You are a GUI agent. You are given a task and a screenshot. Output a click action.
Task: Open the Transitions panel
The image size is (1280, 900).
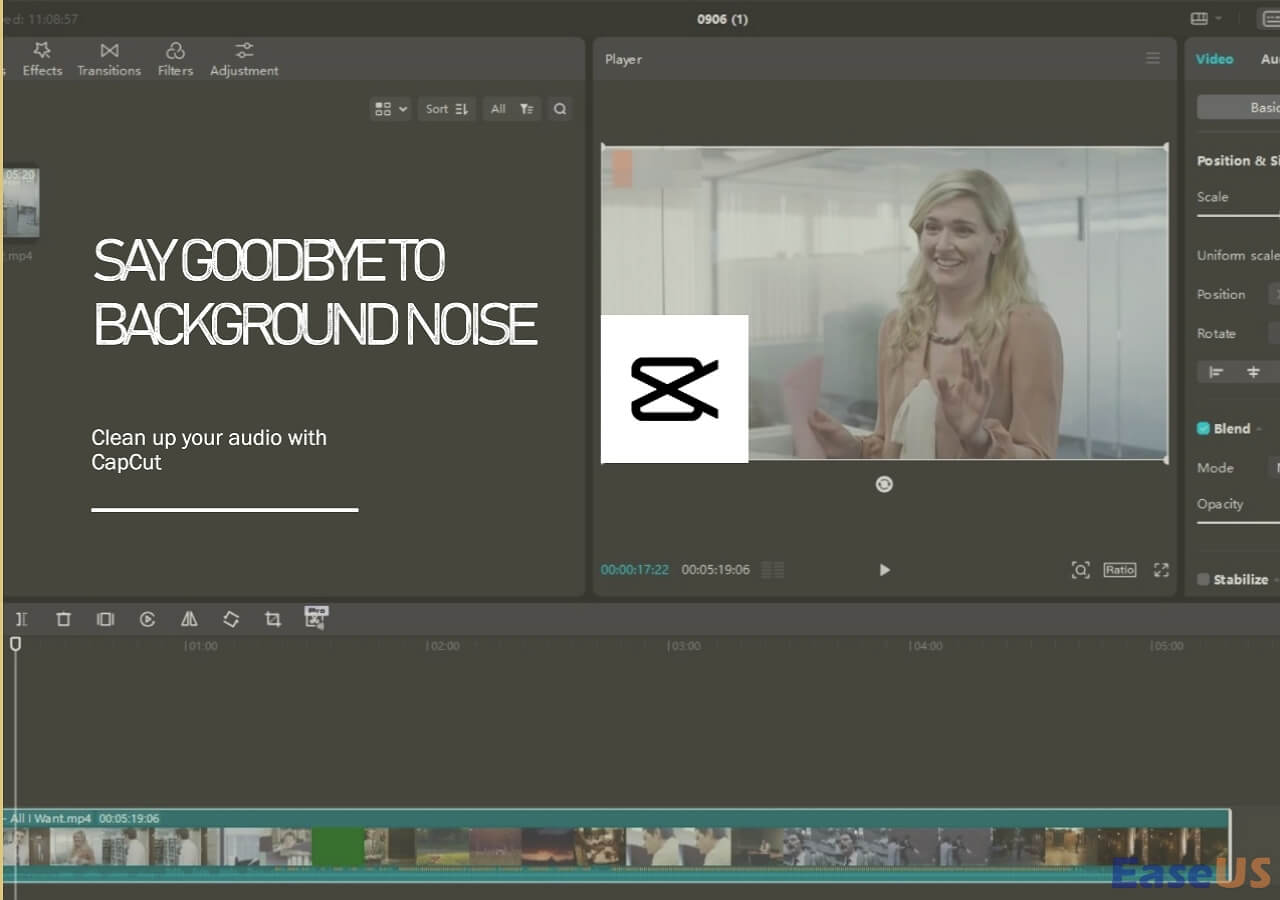[x=109, y=59]
